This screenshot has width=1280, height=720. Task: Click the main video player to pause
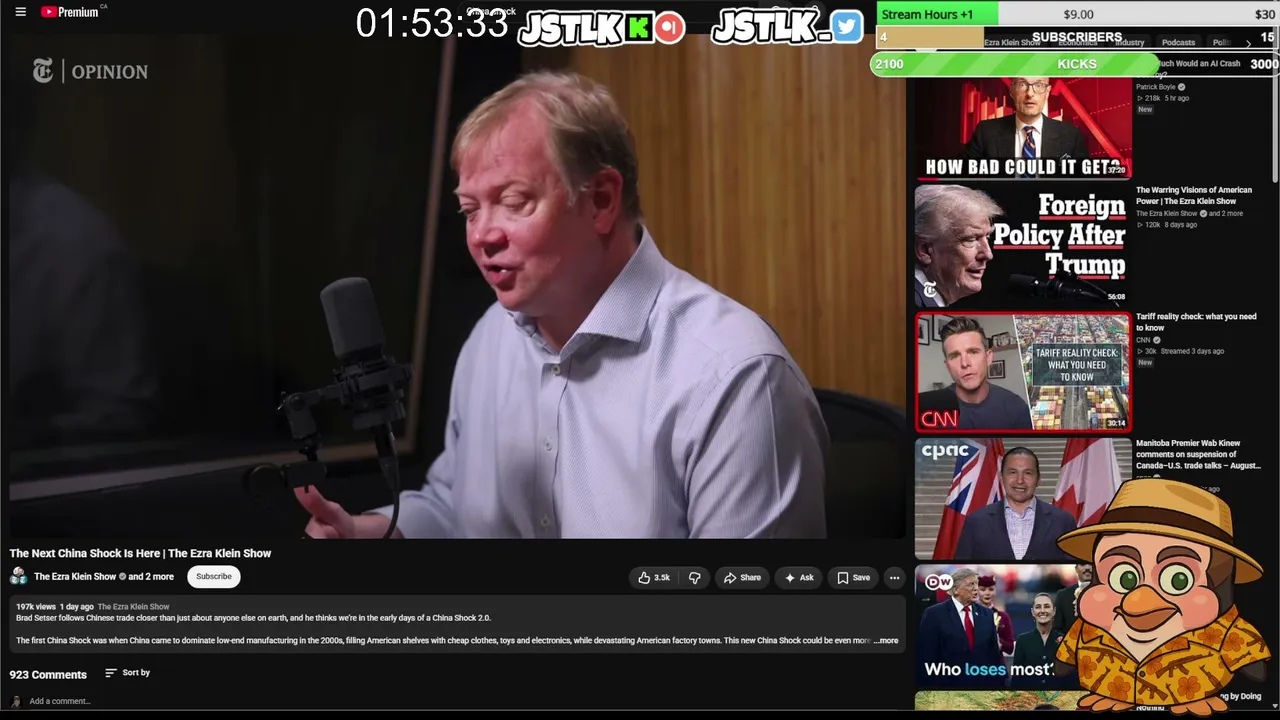(x=456, y=287)
